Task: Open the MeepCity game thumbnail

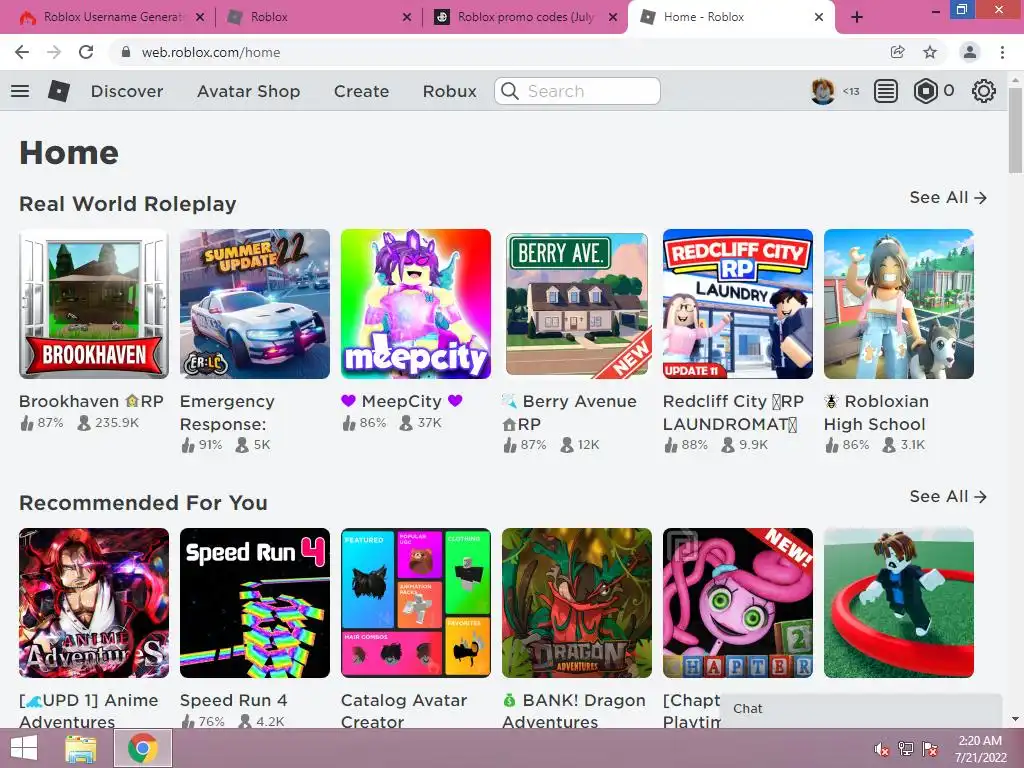Action: pyautogui.click(x=416, y=304)
